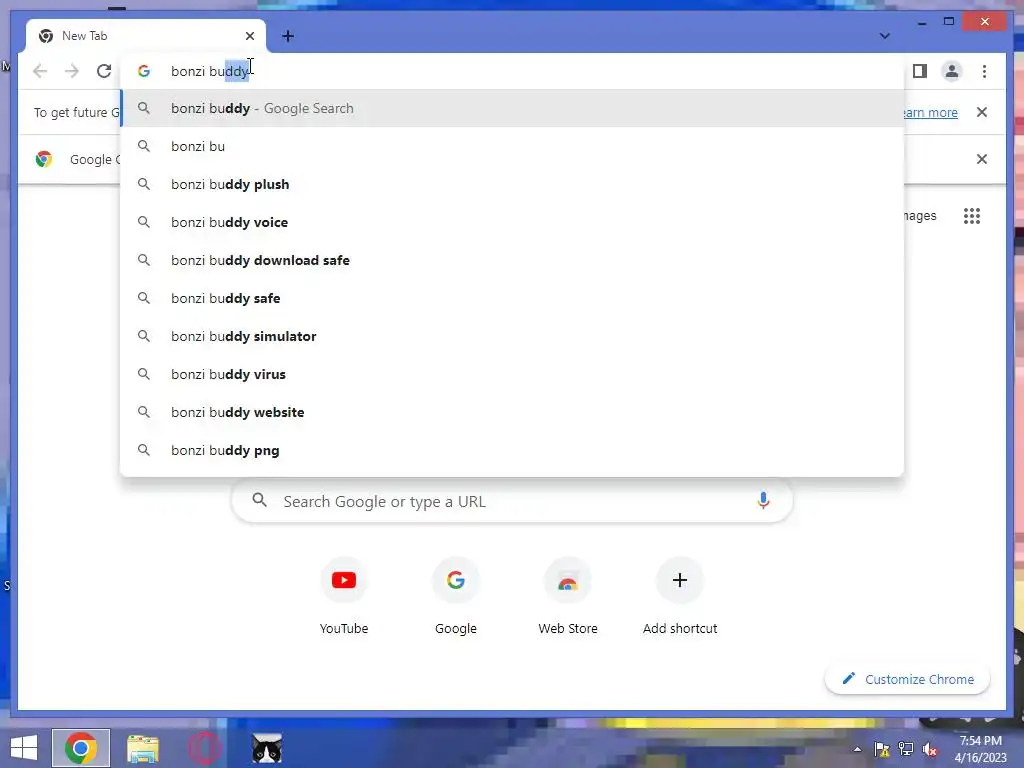1024x768 pixels.
Task: Choose 'bonzi buddy website' suggestion
Action: click(x=513, y=412)
